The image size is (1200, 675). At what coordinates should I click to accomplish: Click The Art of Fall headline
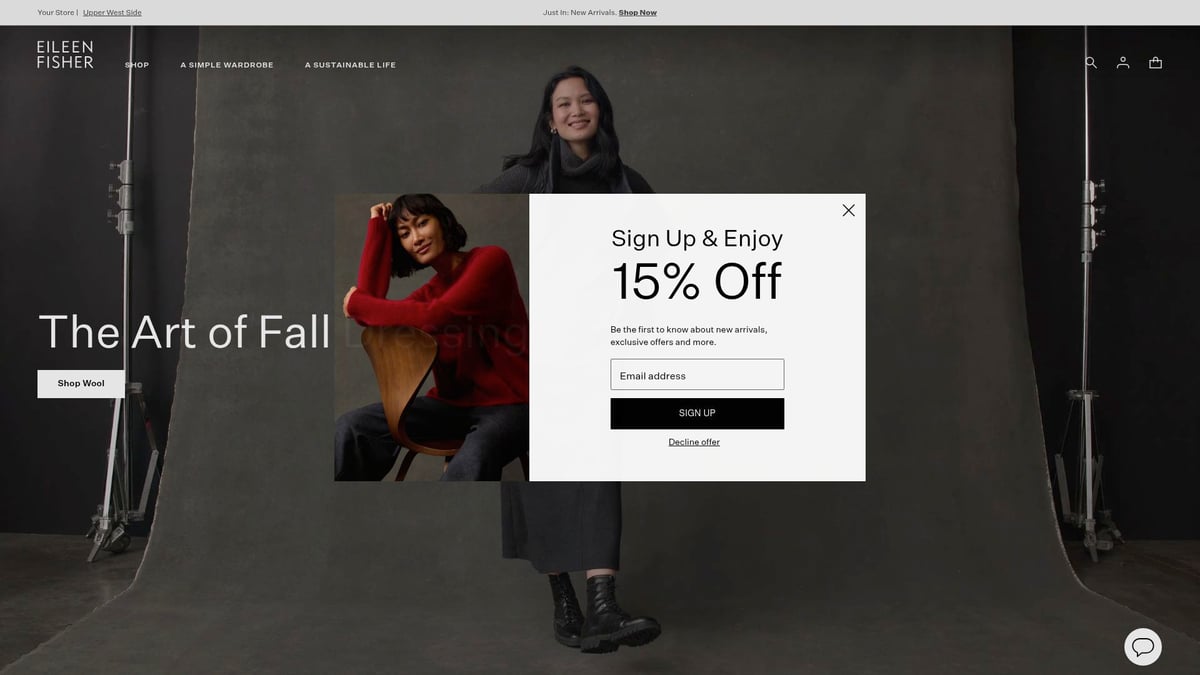[x=184, y=332]
